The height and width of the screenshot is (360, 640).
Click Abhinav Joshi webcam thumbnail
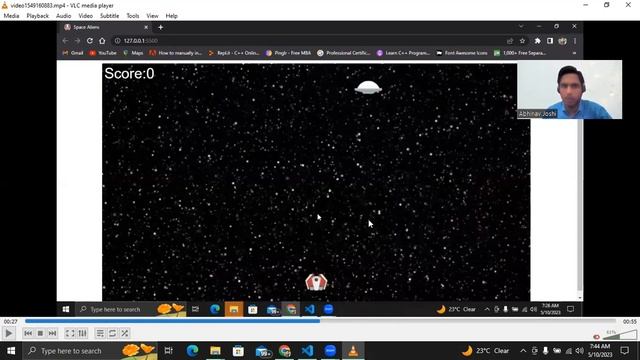pyautogui.click(x=570, y=90)
